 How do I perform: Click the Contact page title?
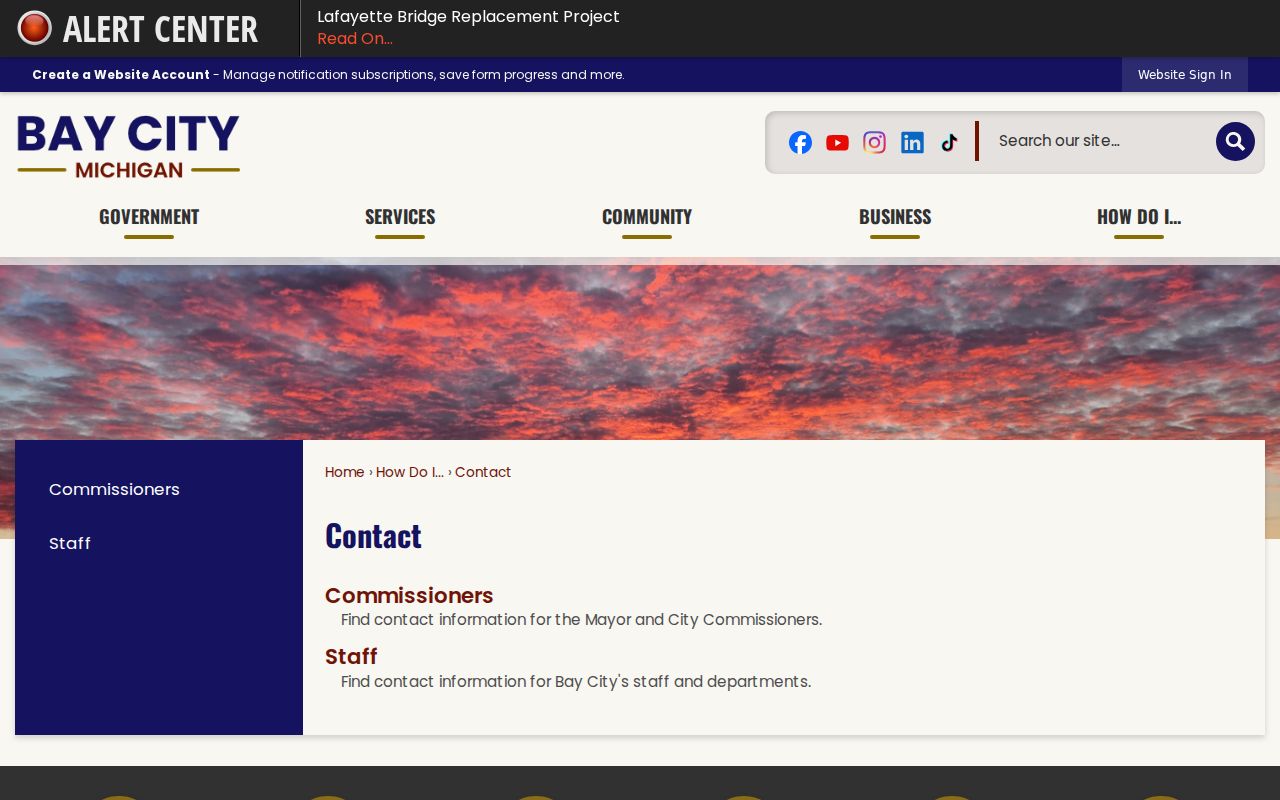pyautogui.click(x=373, y=536)
